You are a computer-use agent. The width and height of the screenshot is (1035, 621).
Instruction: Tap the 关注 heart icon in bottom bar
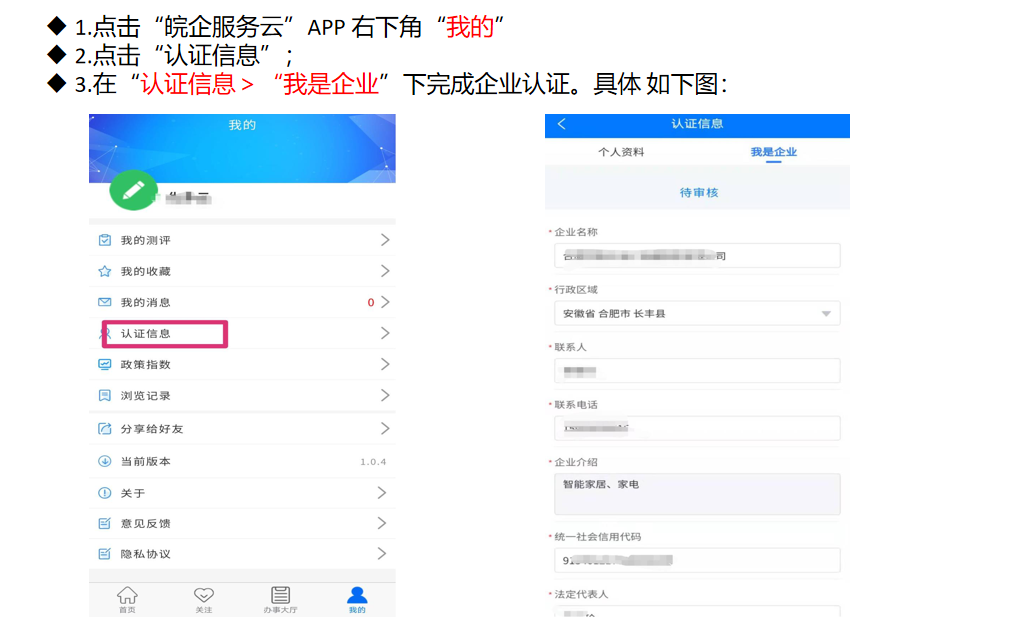pyautogui.click(x=204, y=598)
